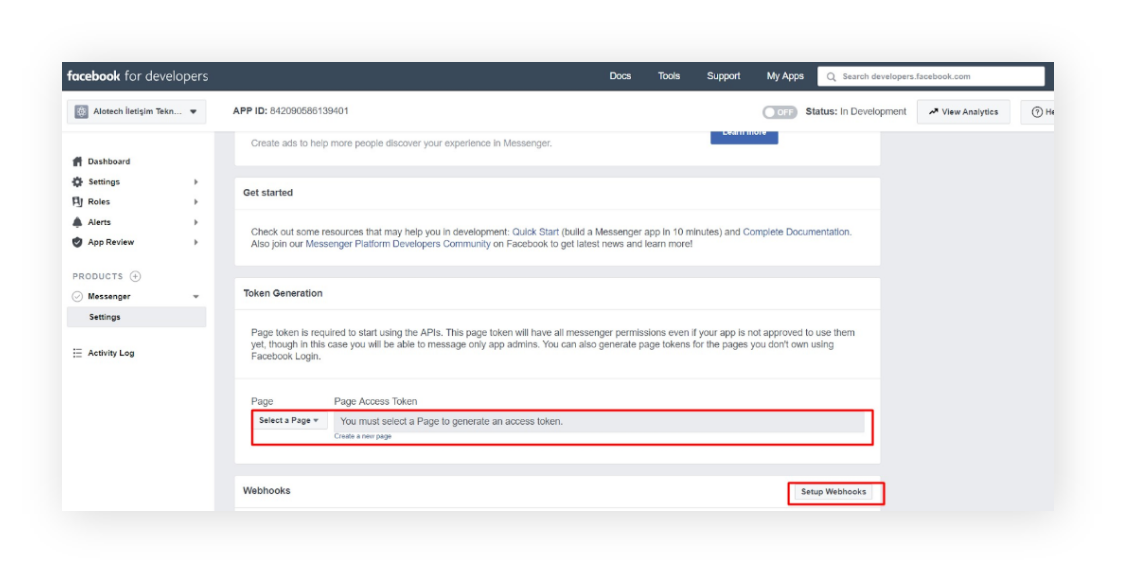Click the Status: In Development text
This screenshot has height=581, width=1124.
pos(856,112)
